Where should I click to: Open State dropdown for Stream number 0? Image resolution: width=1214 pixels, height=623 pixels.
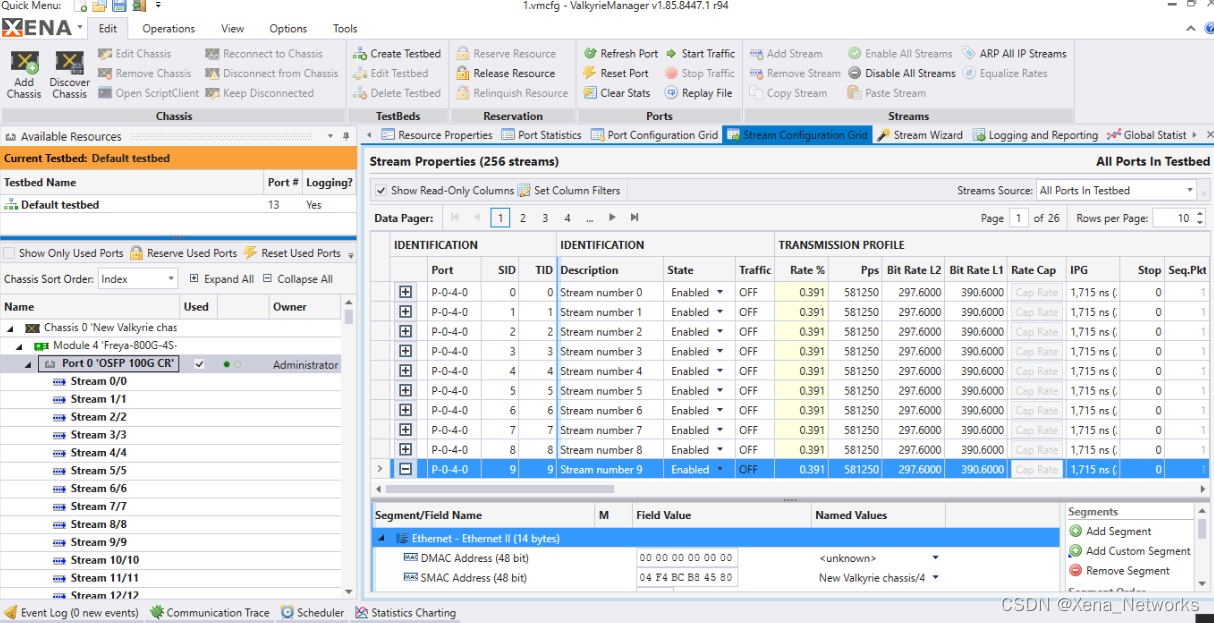point(719,292)
